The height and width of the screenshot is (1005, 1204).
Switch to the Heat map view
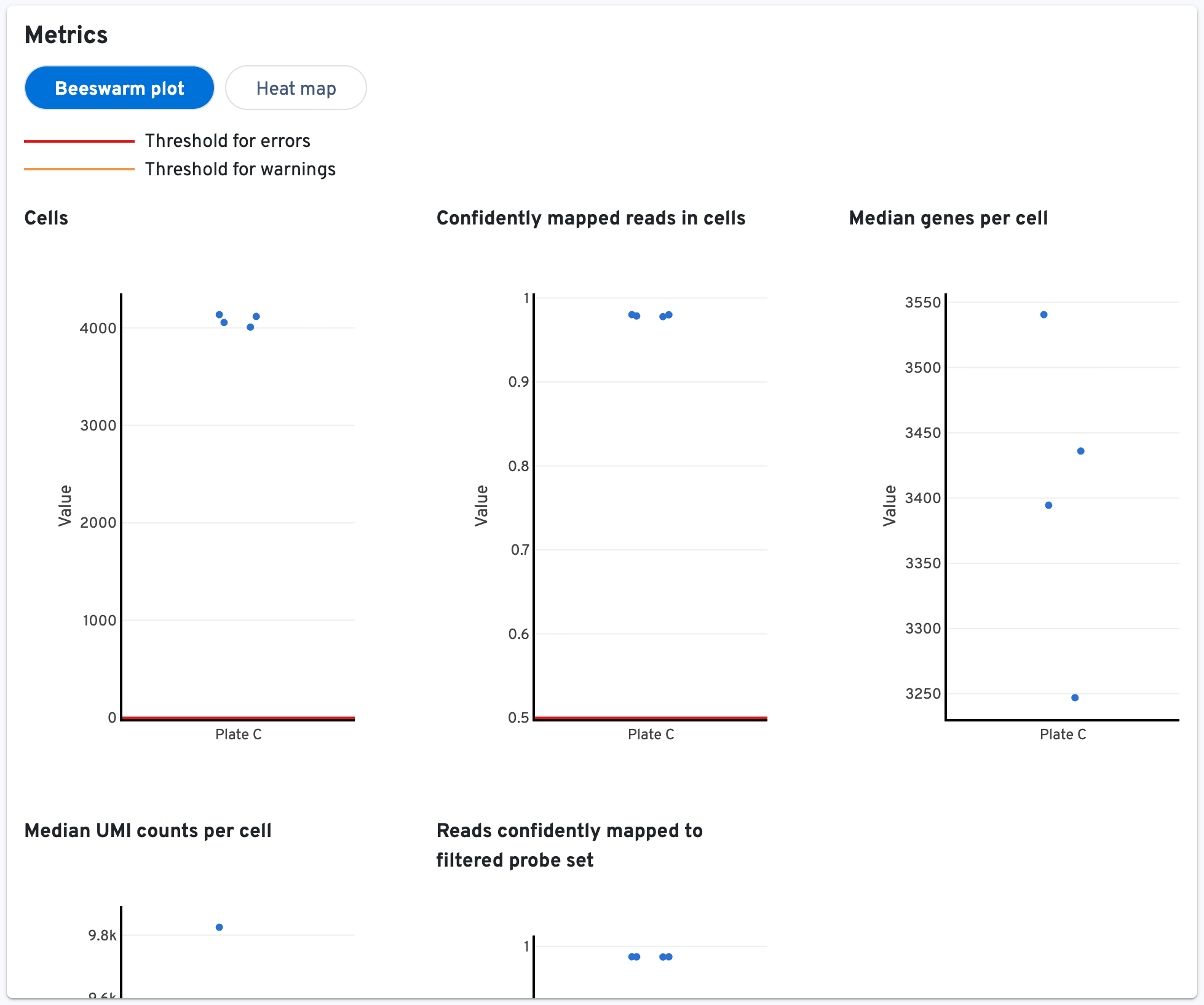[x=296, y=88]
